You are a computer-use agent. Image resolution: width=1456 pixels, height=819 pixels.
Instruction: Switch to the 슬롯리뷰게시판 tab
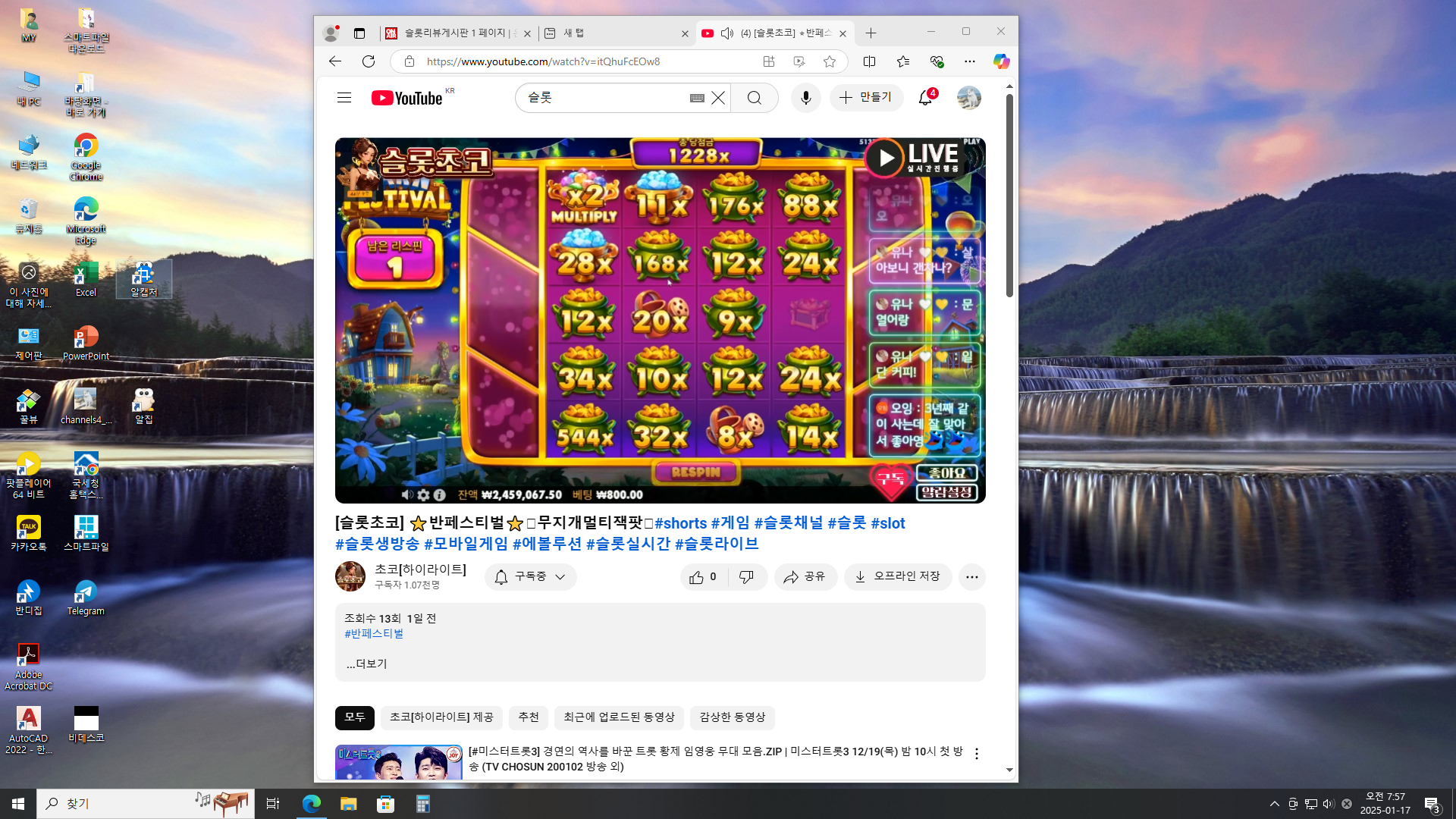click(x=458, y=33)
